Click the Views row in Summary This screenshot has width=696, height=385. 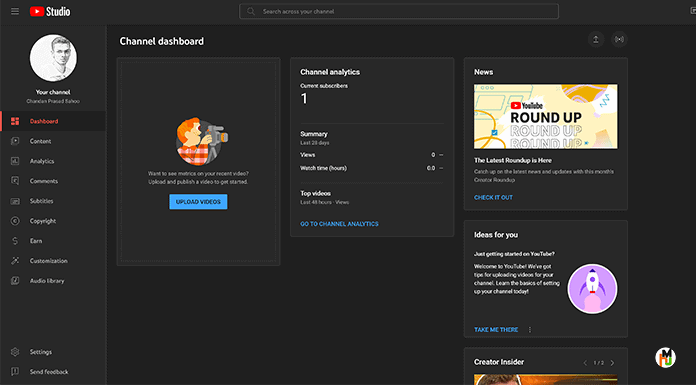click(x=372, y=155)
